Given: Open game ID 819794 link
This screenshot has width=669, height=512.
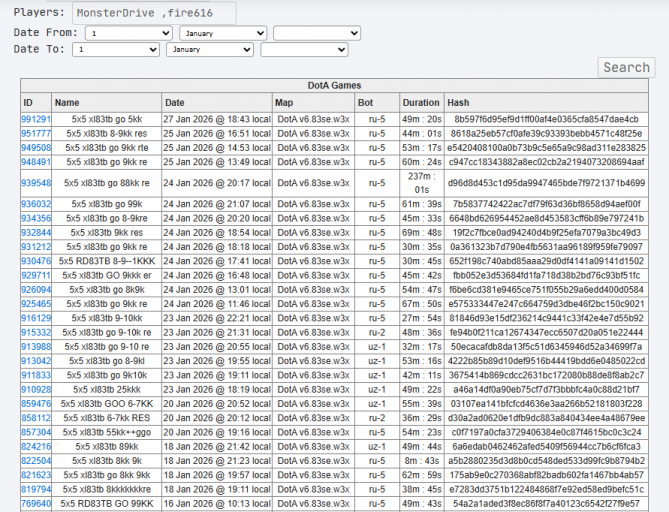Looking at the screenshot, I should pyautogui.click(x=36, y=489).
